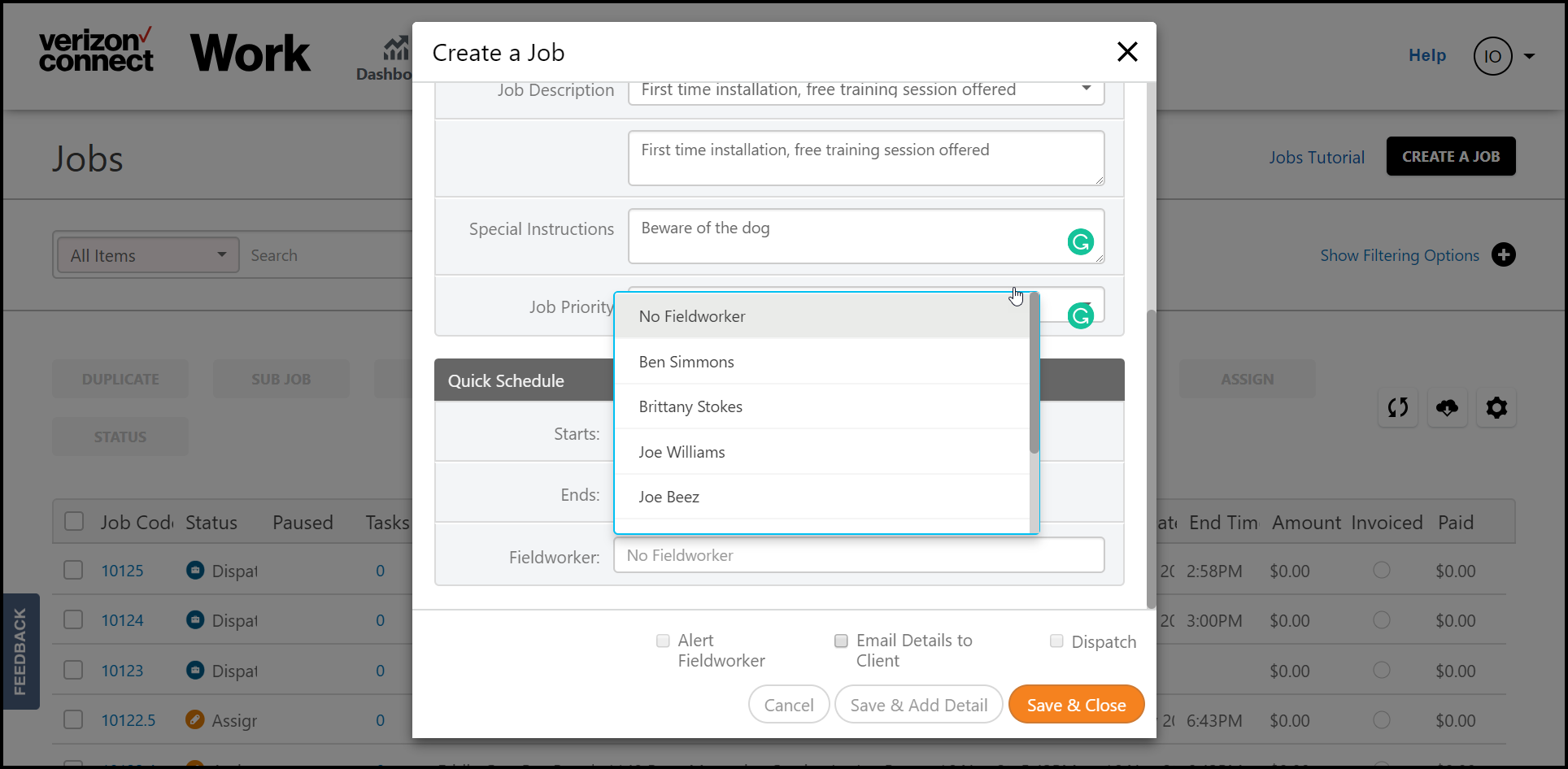
Task: Click the IO user avatar
Action: coord(1492,56)
